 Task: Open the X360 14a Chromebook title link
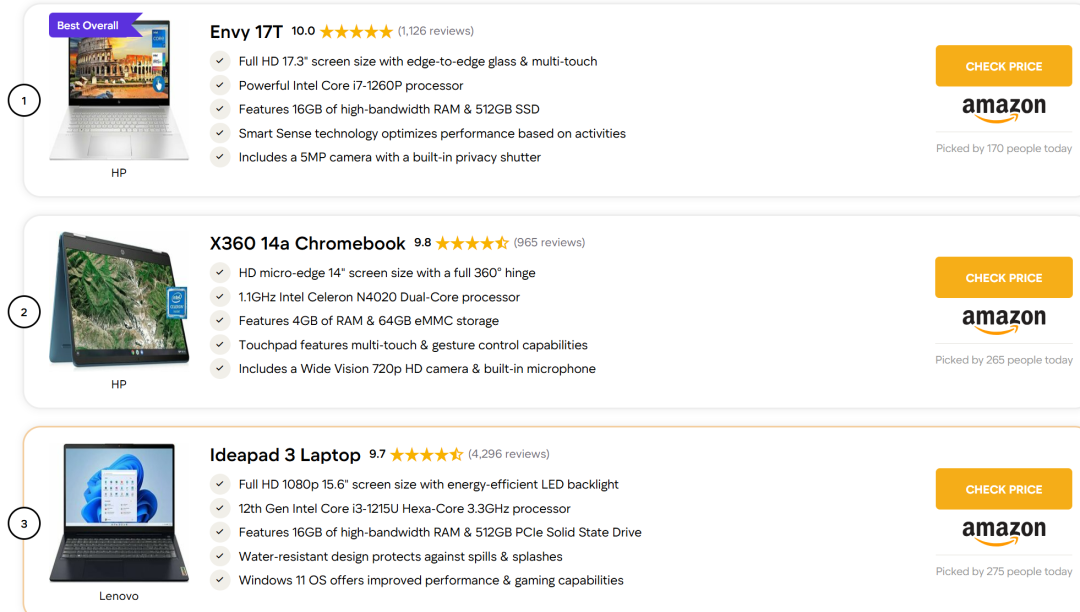coord(307,243)
